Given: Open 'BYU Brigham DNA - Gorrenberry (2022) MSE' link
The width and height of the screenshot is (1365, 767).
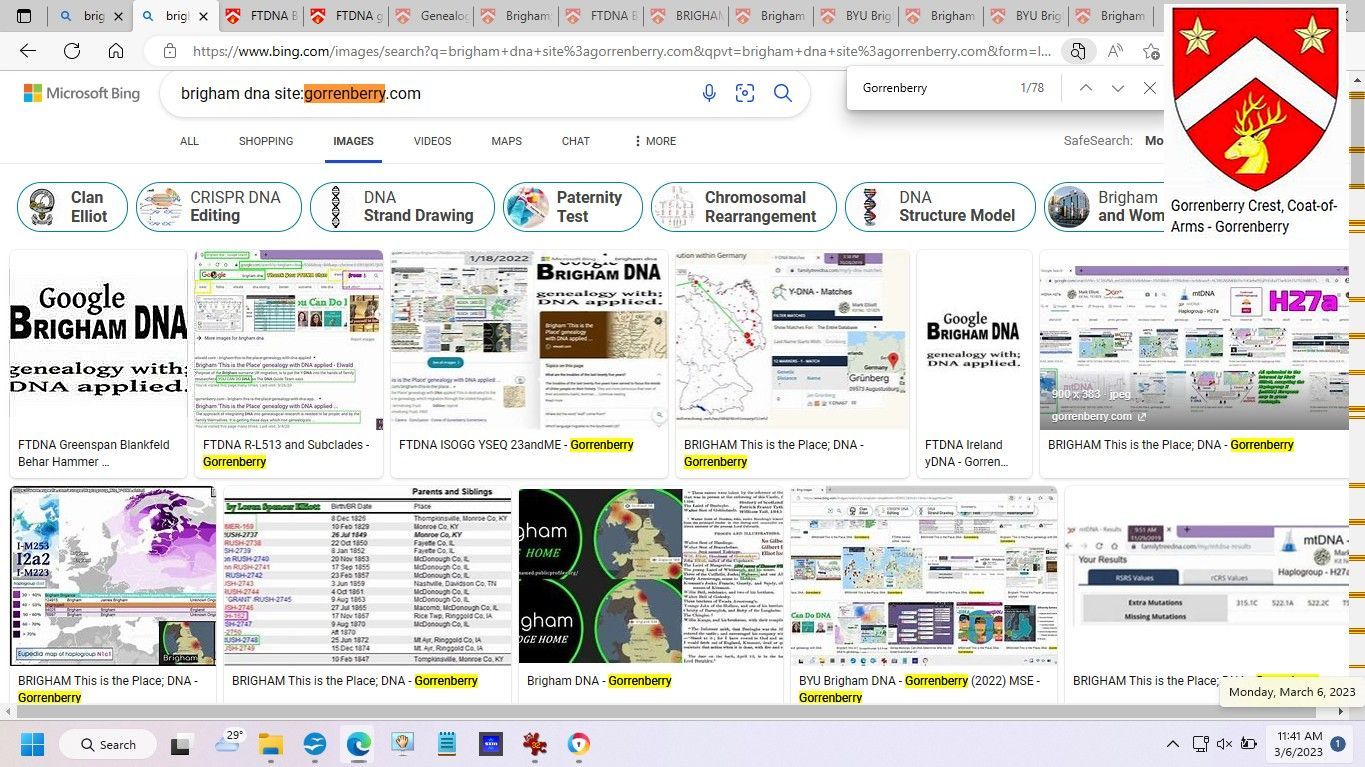Looking at the screenshot, I should tap(919, 688).
